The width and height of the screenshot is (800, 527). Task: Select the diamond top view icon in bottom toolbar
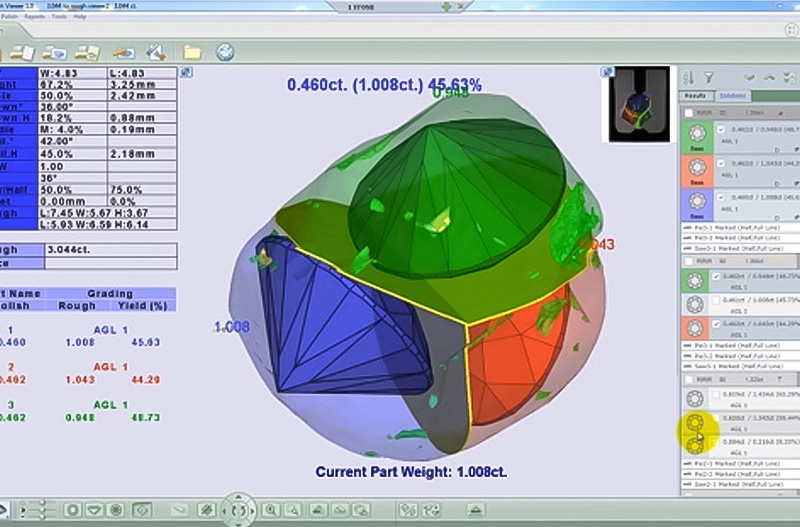pyautogui.click(x=72, y=510)
